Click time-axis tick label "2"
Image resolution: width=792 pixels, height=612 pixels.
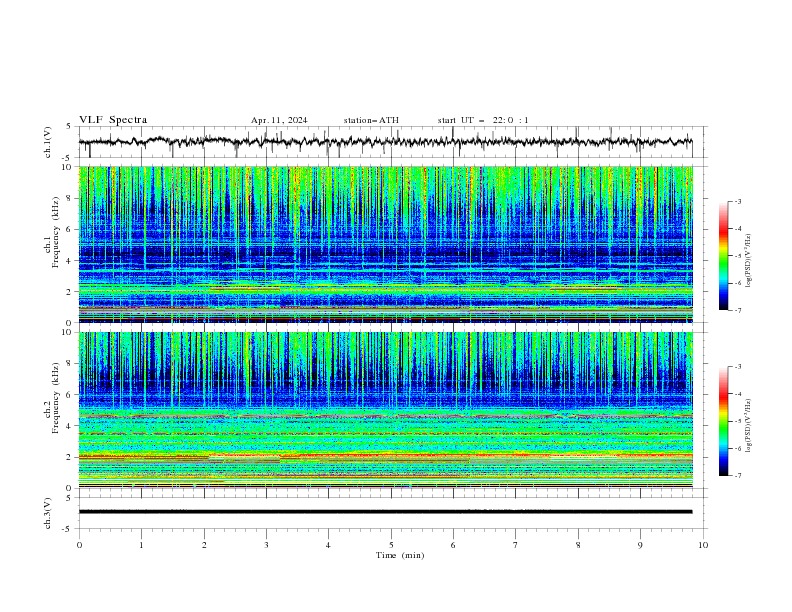point(204,545)
